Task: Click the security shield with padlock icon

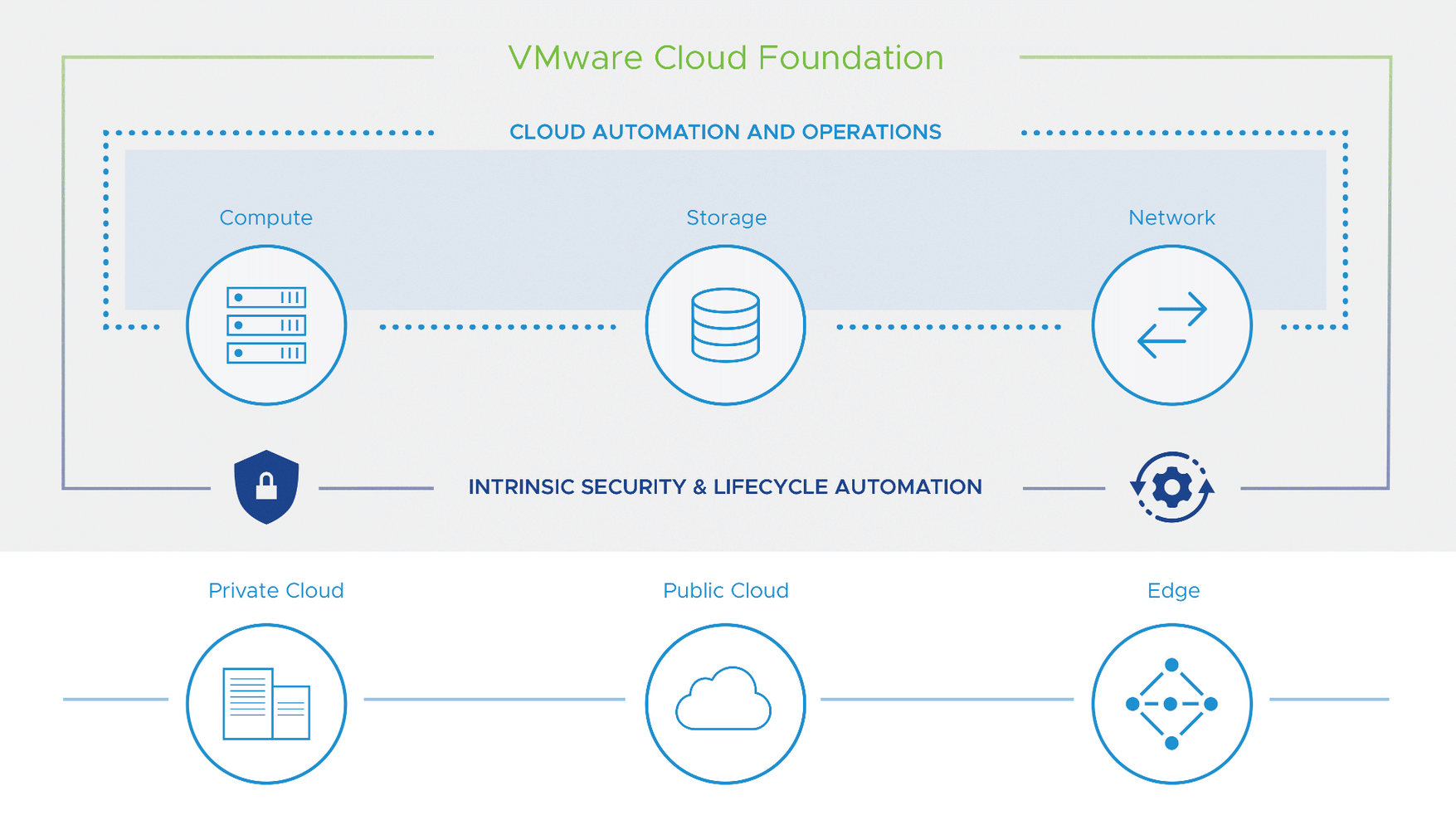Action: 265,487
